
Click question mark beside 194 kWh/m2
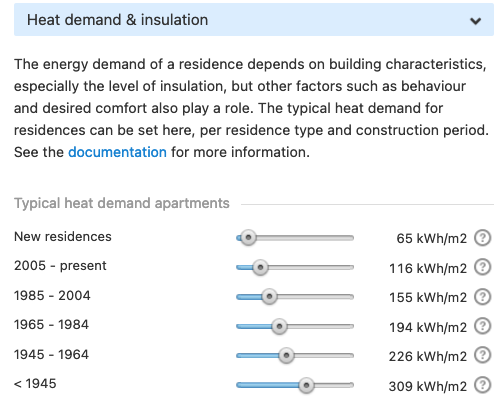(482, 326)
